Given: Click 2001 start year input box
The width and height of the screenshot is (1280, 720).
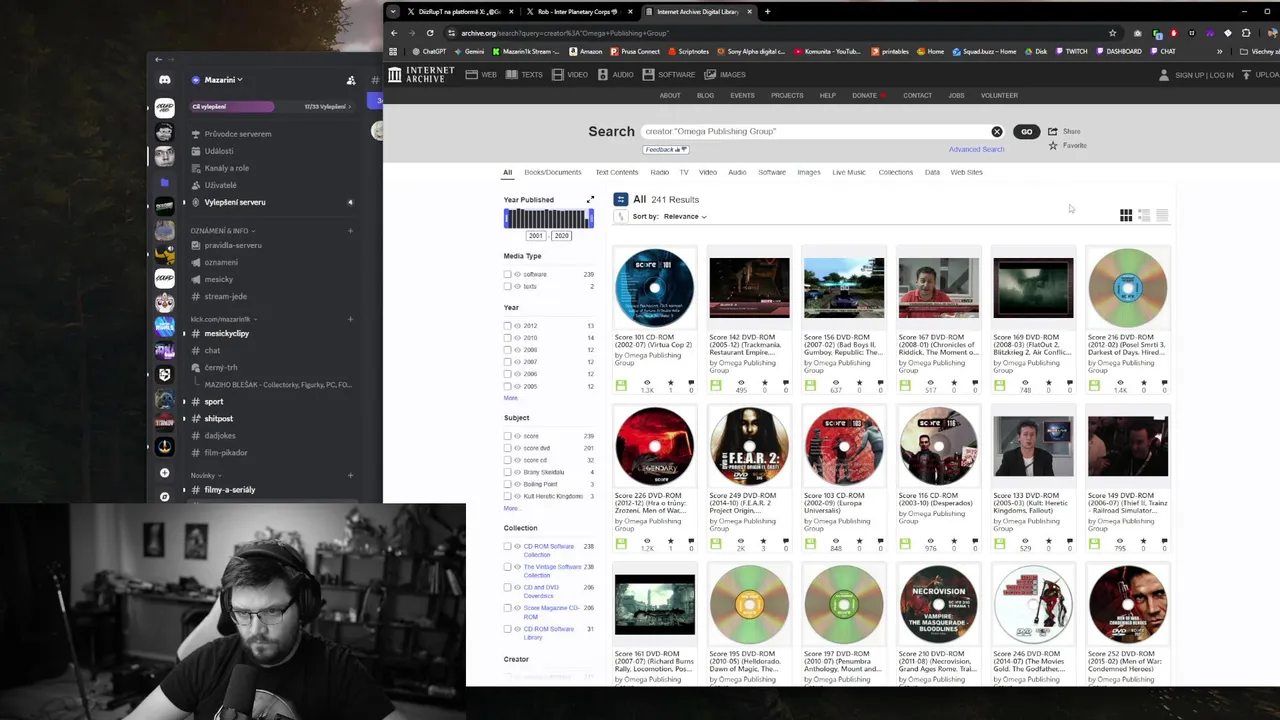Looking at the screenshot, I should click(x=536, y=236).
